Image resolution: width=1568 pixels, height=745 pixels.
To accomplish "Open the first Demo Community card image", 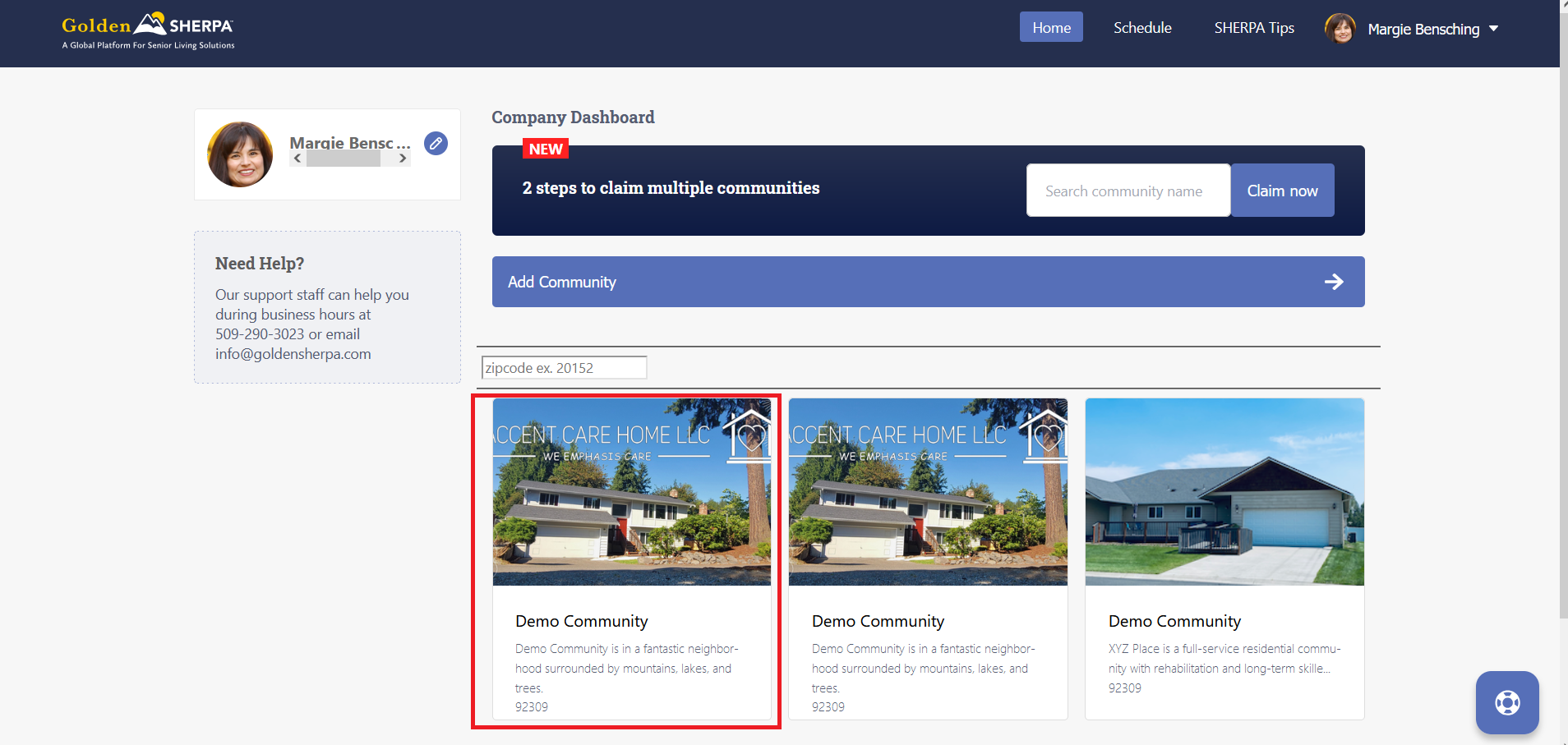I will tap(632, 492).
